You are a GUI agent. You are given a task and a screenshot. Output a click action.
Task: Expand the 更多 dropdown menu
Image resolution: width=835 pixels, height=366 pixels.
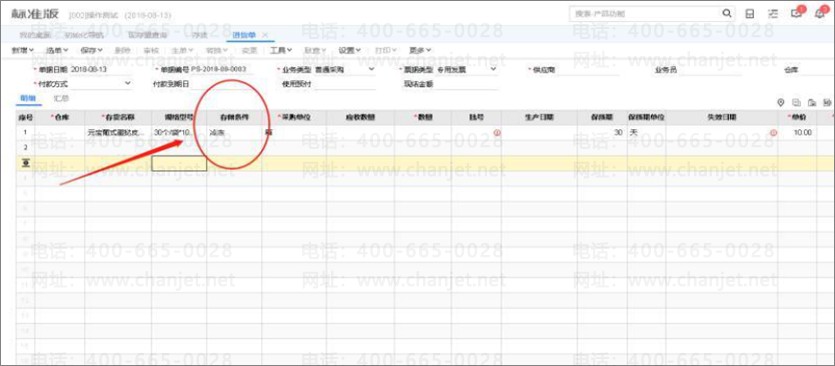coord(420,50)
